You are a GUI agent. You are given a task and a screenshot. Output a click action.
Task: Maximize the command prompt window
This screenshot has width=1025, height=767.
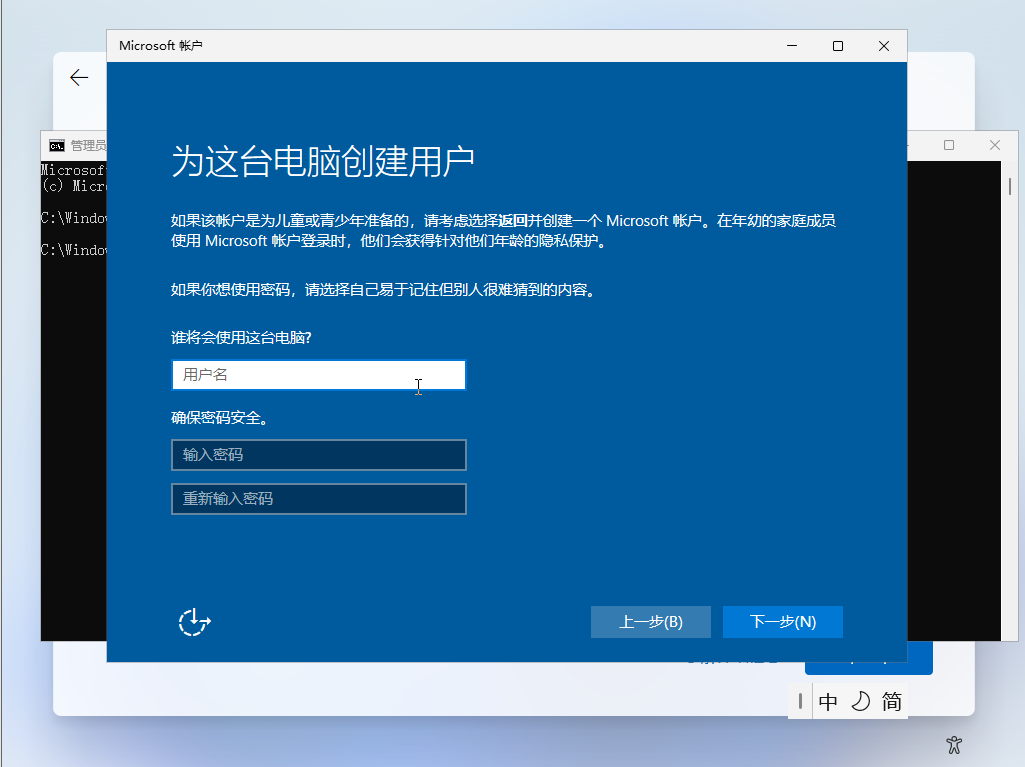(949, 145)
